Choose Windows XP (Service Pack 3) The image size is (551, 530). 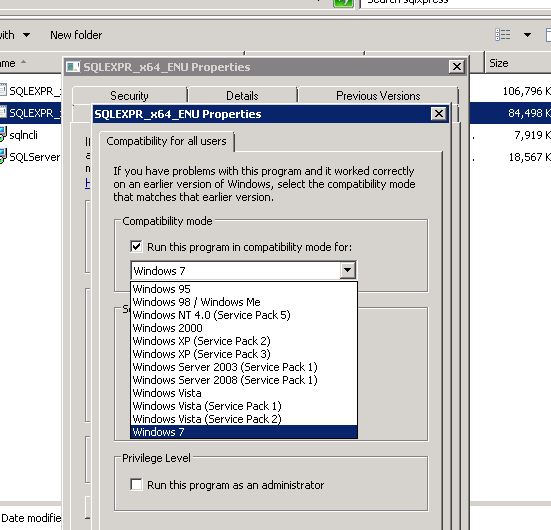[x=244, y=354]
